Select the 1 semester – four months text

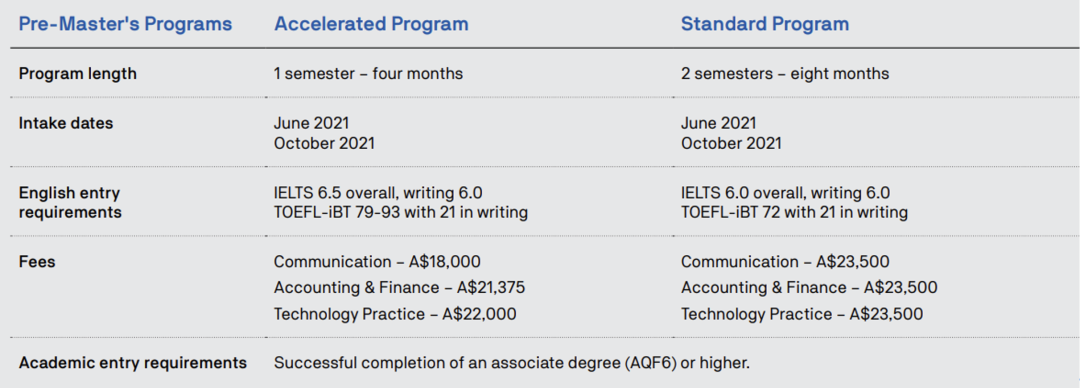pos(368,74)
